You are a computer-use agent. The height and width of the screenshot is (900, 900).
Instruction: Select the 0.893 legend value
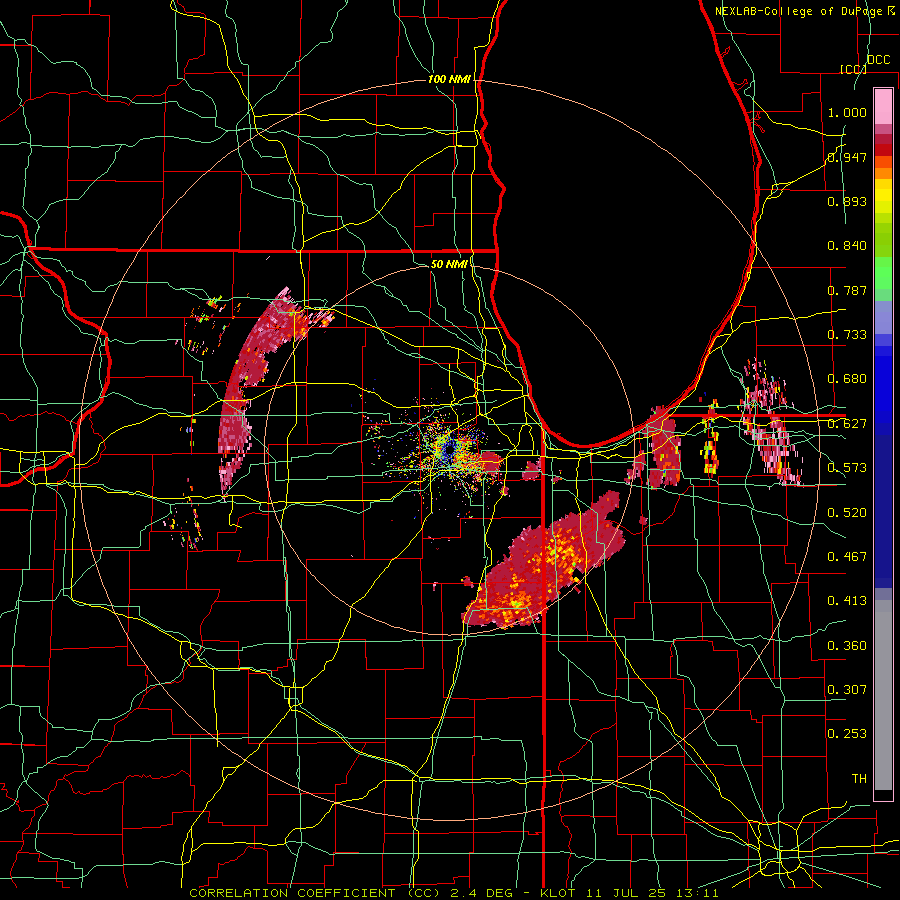coord(847,201)
